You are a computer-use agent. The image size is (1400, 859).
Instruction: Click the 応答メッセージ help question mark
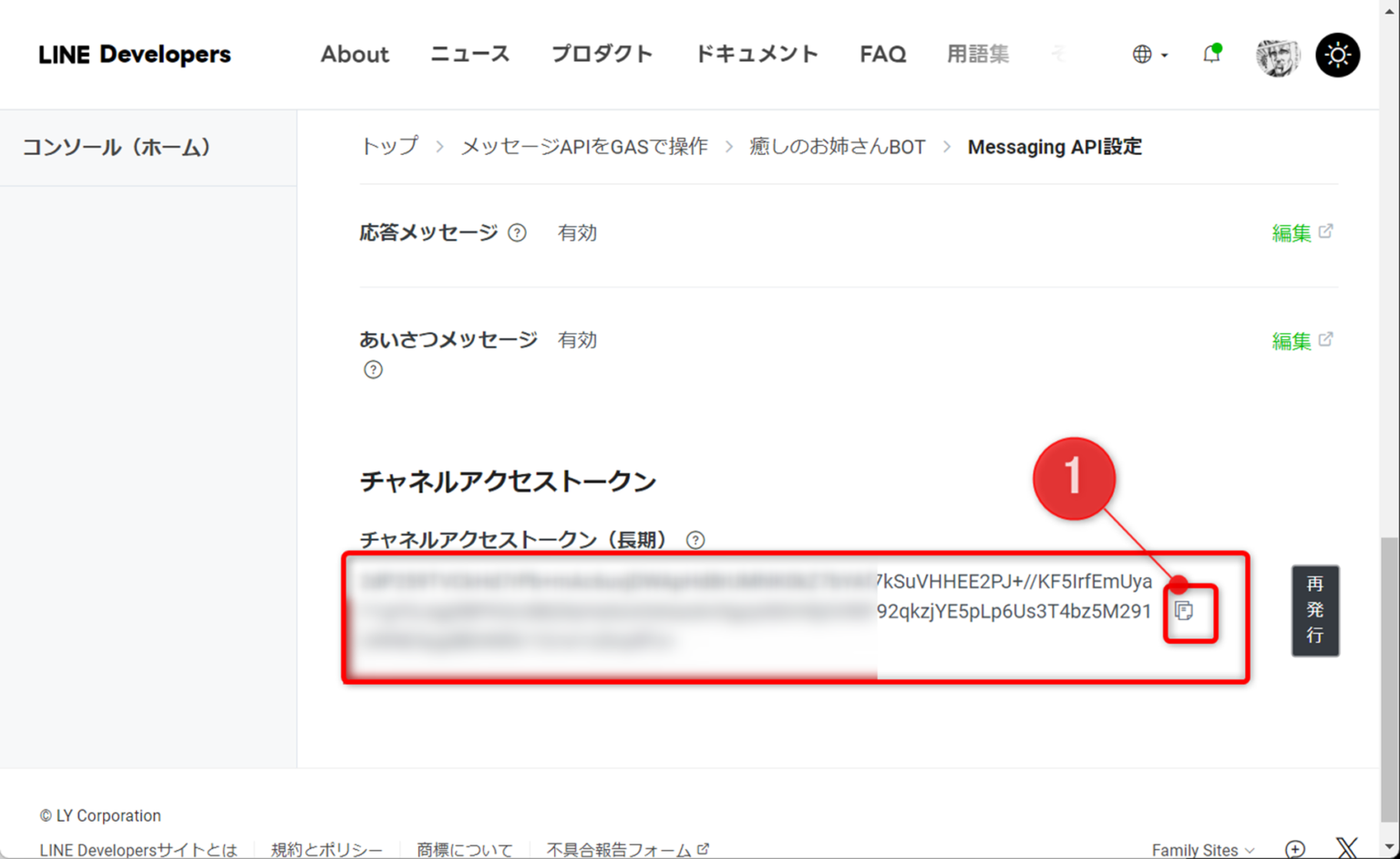(x=517, y=233)
